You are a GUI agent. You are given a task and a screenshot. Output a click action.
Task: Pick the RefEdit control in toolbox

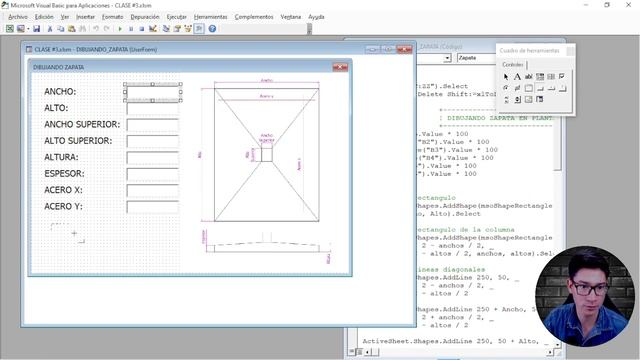[540, 99]
